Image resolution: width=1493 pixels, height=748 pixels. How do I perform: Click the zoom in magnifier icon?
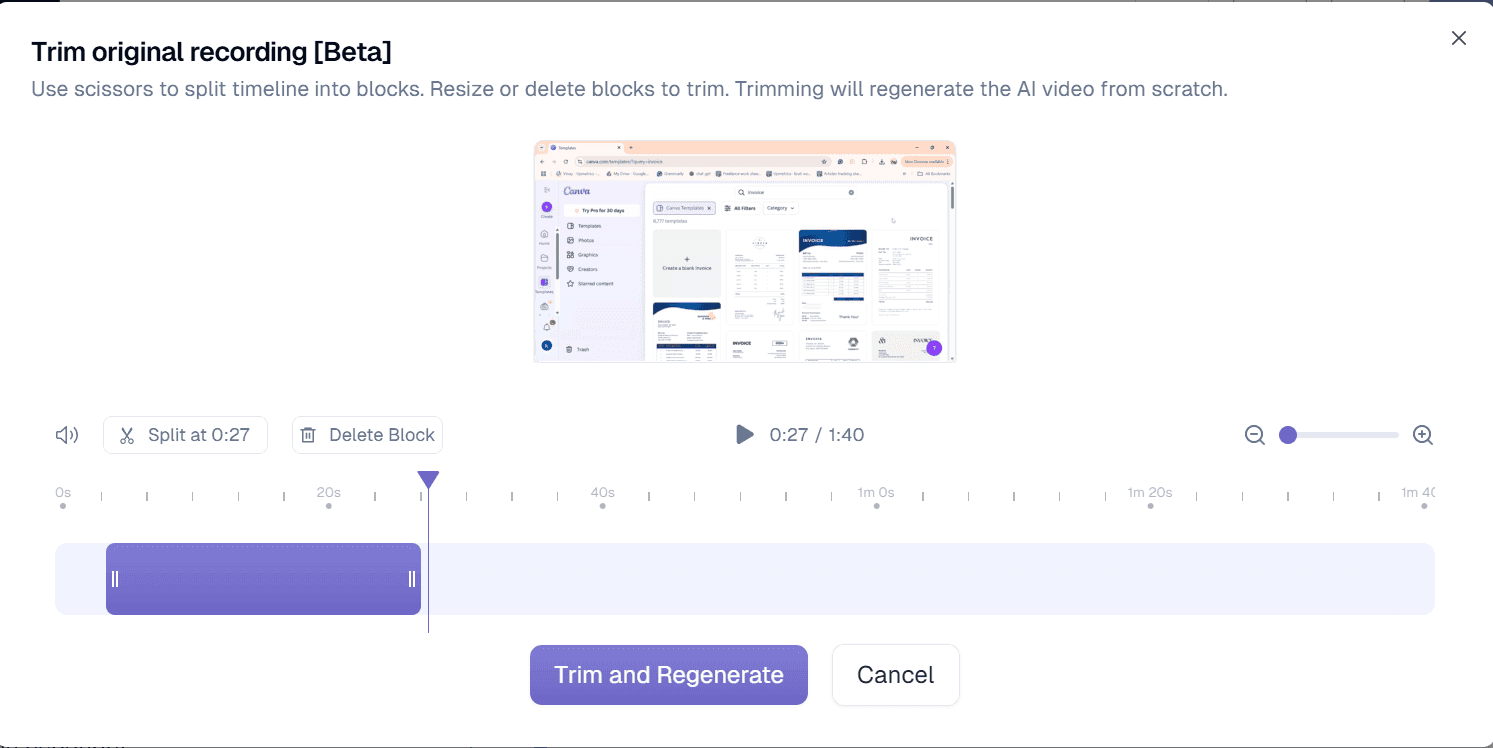pyautogui.click(x=1422, y=434)
